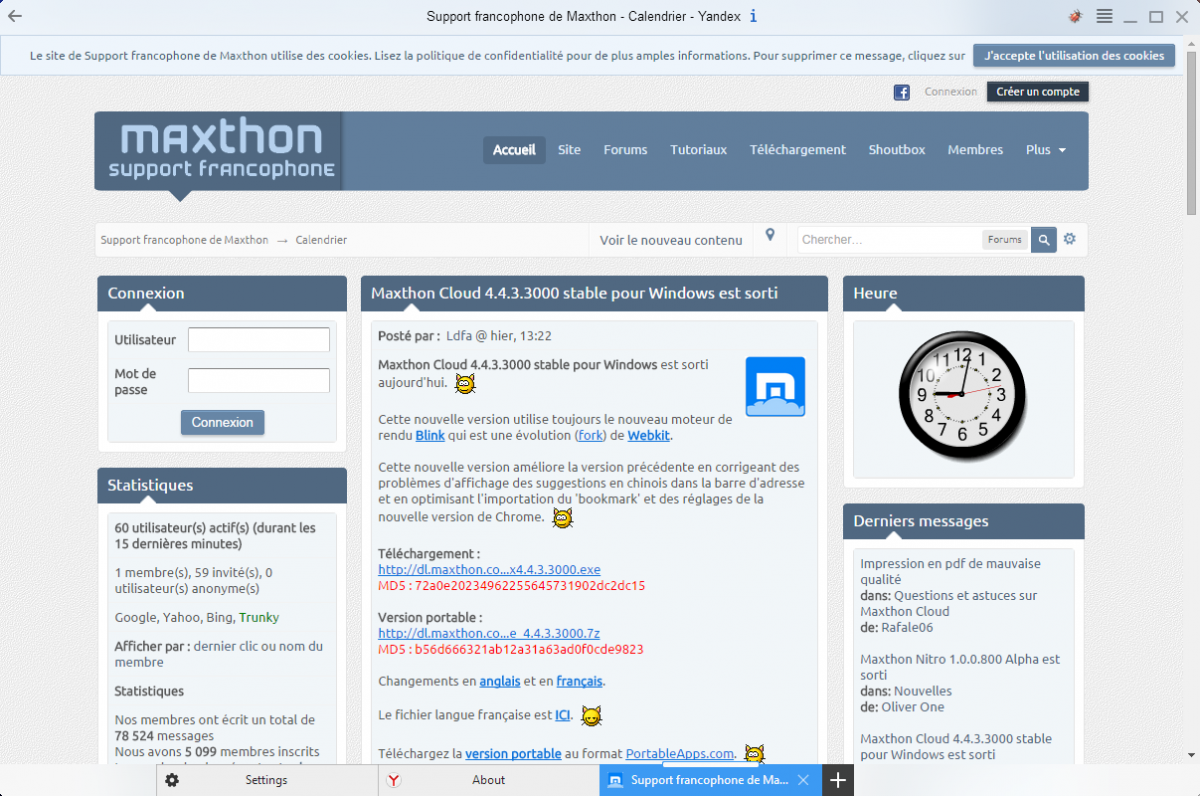Screen dimensions: 1200x796
Task: Open the français changelog link
Action: pos(580,682)
